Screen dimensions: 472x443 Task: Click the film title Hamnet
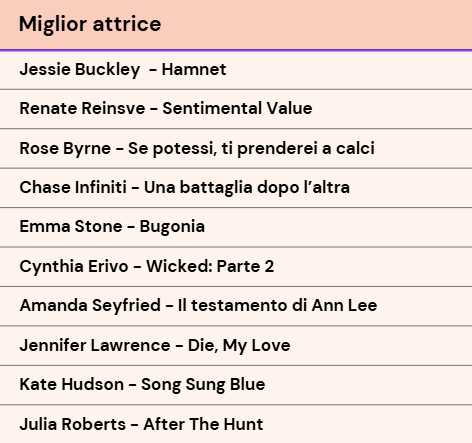coord(194,69)
